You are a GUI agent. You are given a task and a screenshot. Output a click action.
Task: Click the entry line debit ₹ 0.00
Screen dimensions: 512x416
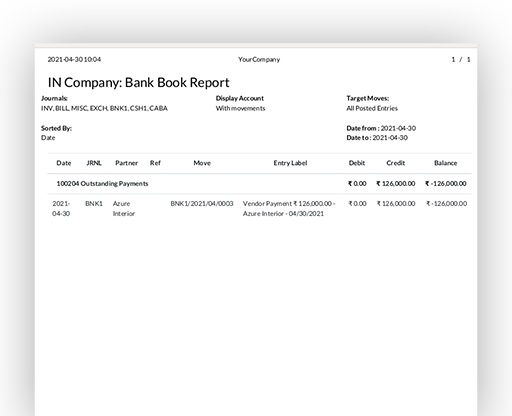click(x=357, y=203)
